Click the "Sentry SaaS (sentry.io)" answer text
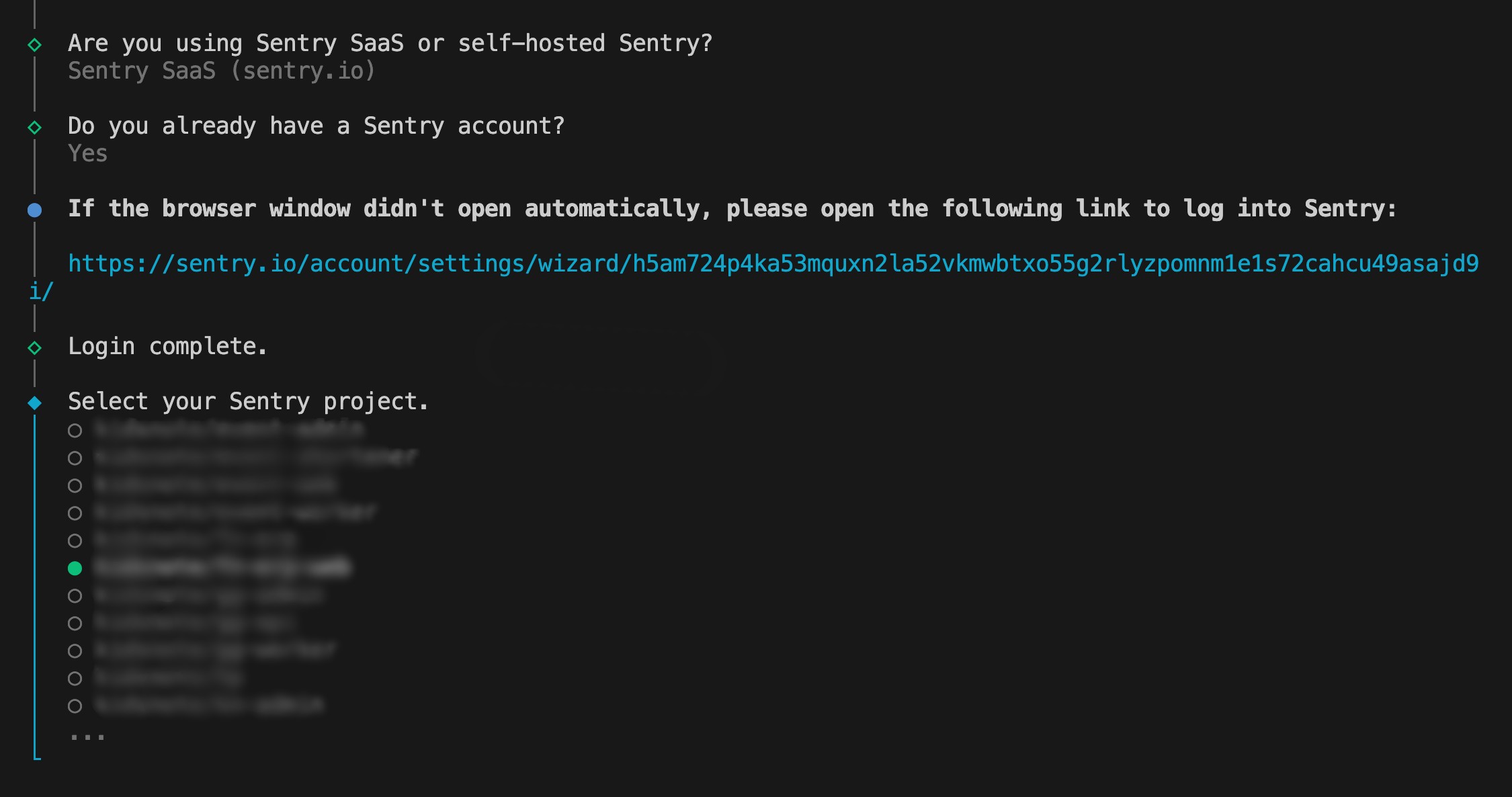The height and width of the screenshot is (797, 1512). click(x=222, y=71)
